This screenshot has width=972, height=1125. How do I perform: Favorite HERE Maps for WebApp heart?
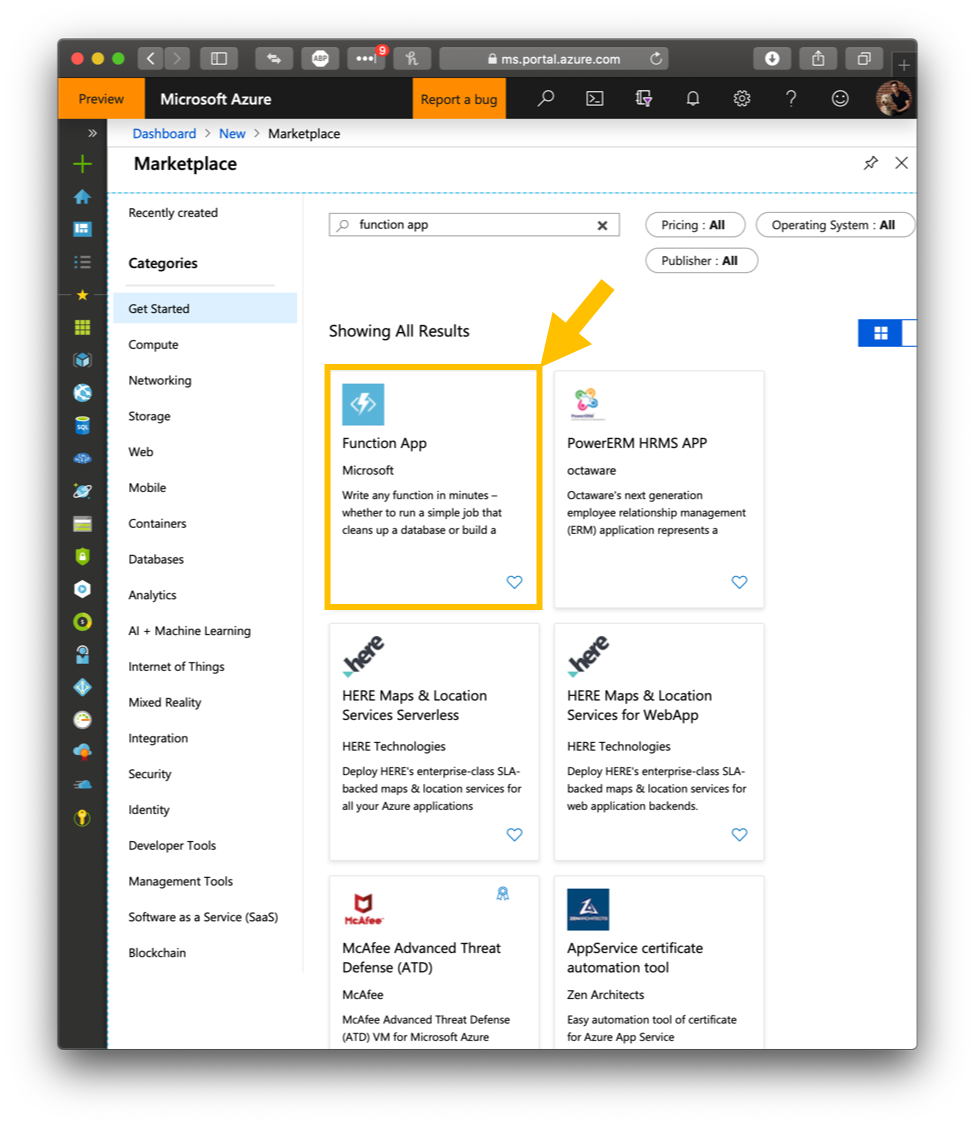pos(740,834)
